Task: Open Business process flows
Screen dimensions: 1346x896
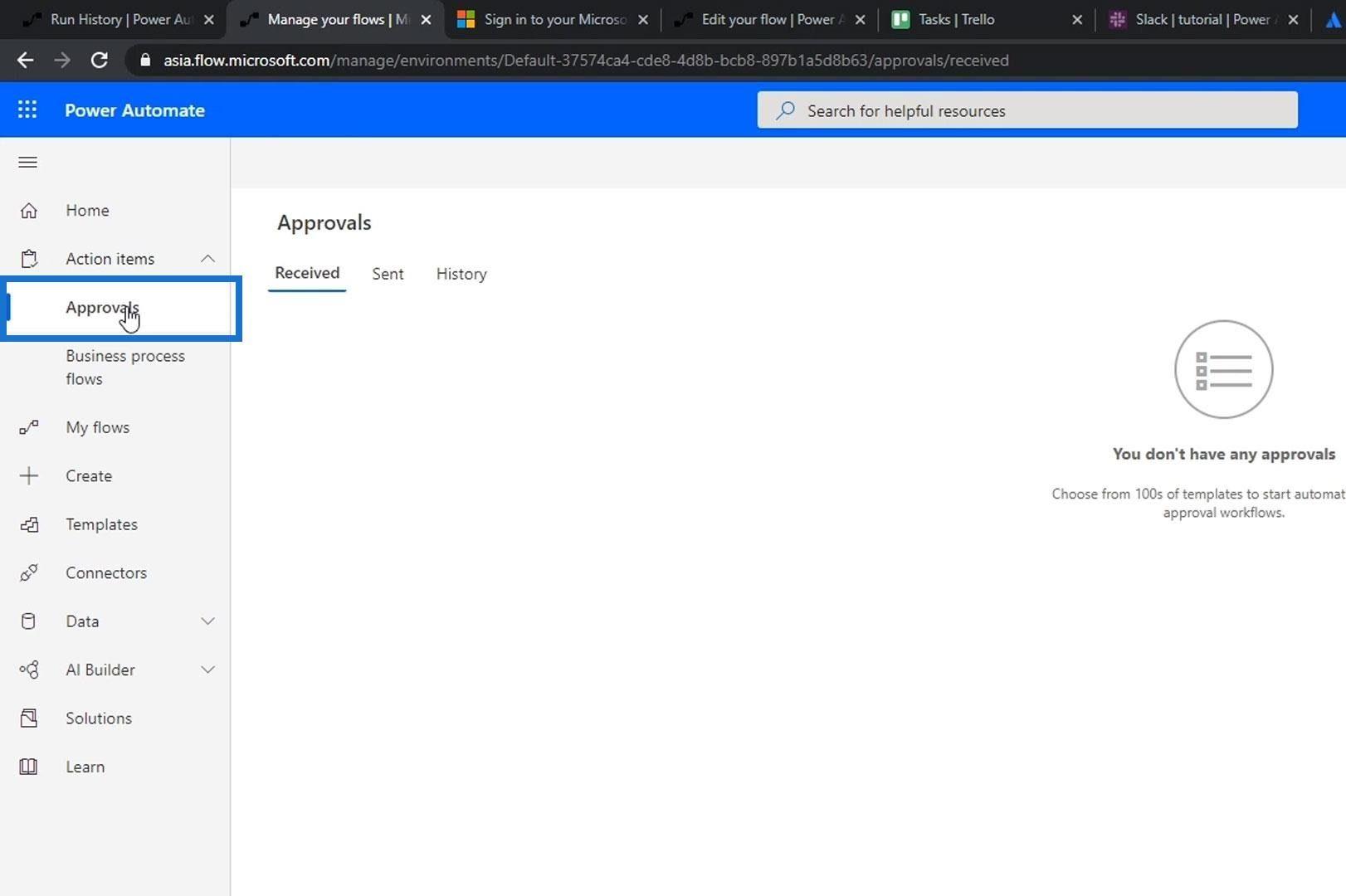Action: (125, 368)
